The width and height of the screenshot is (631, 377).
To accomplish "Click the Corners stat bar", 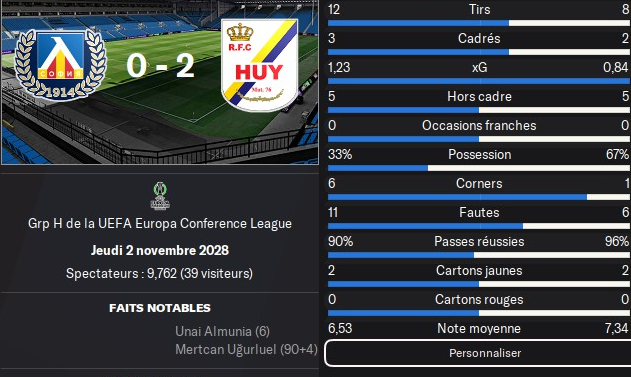I will 479,197.
